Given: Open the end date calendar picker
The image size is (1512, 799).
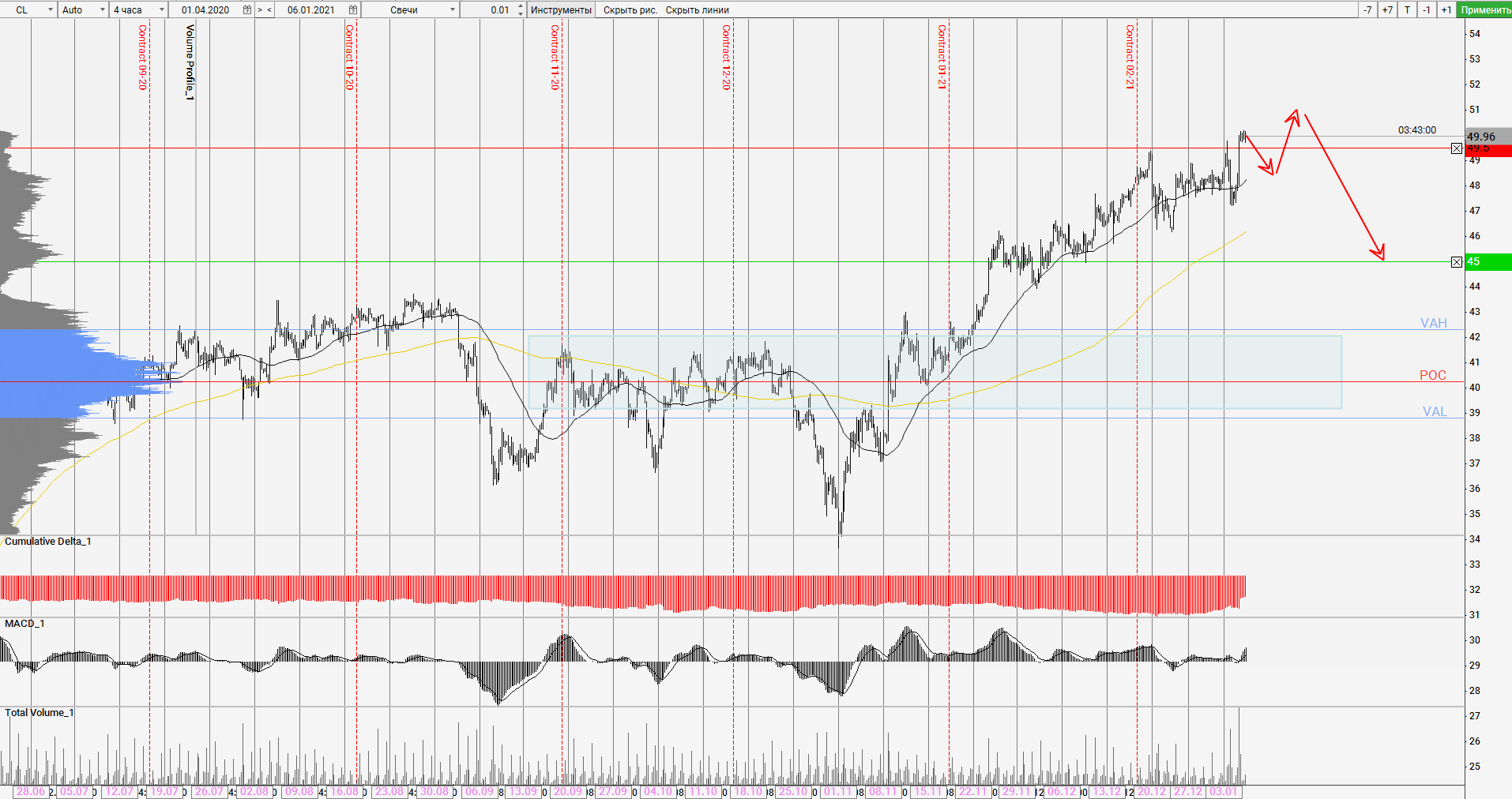Looking at the screenshot, I should click(x=353, y=9).
